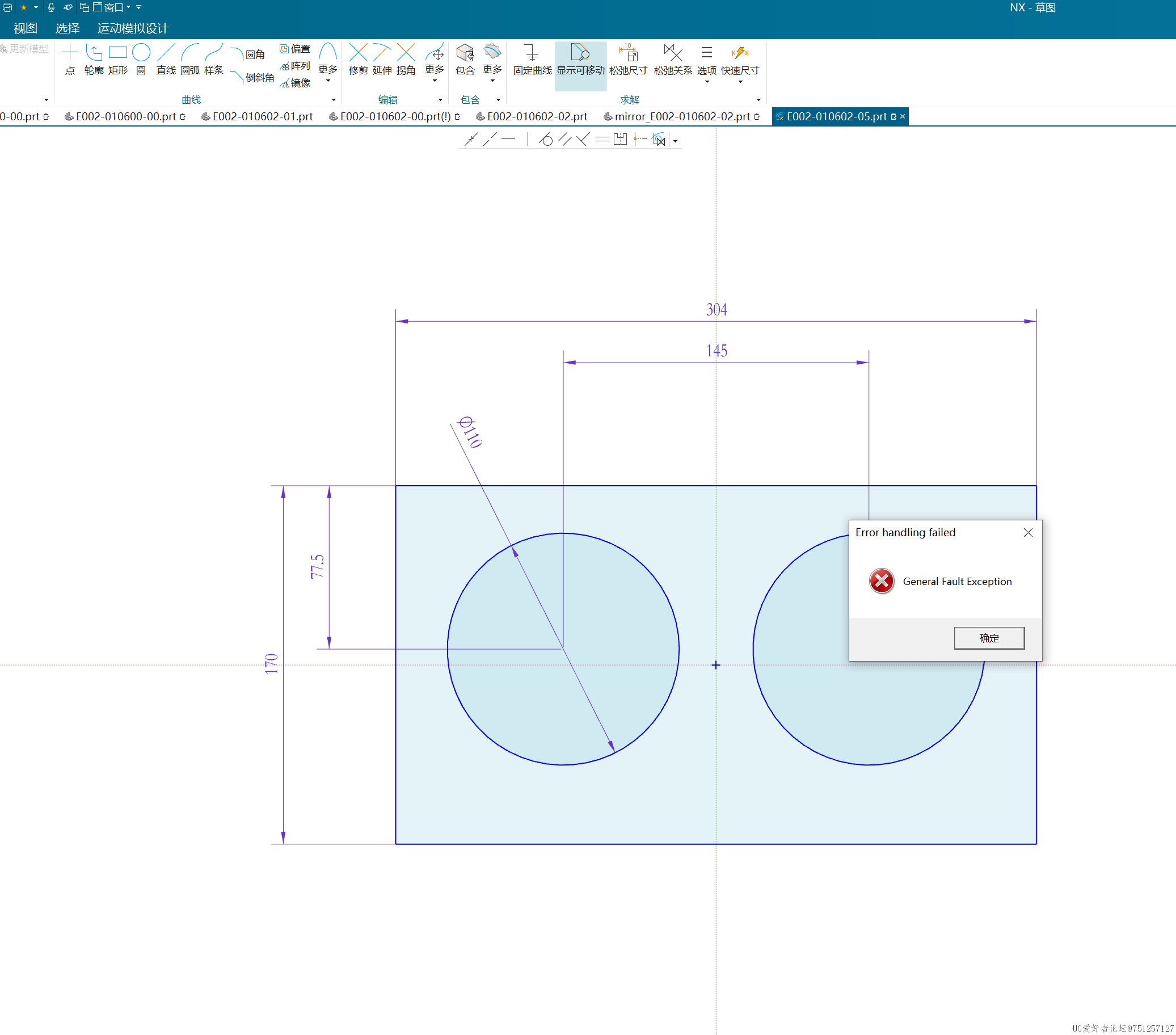Select the 点 (Point) tool
Screen dimensions: 1176x1035
(70, 60)
